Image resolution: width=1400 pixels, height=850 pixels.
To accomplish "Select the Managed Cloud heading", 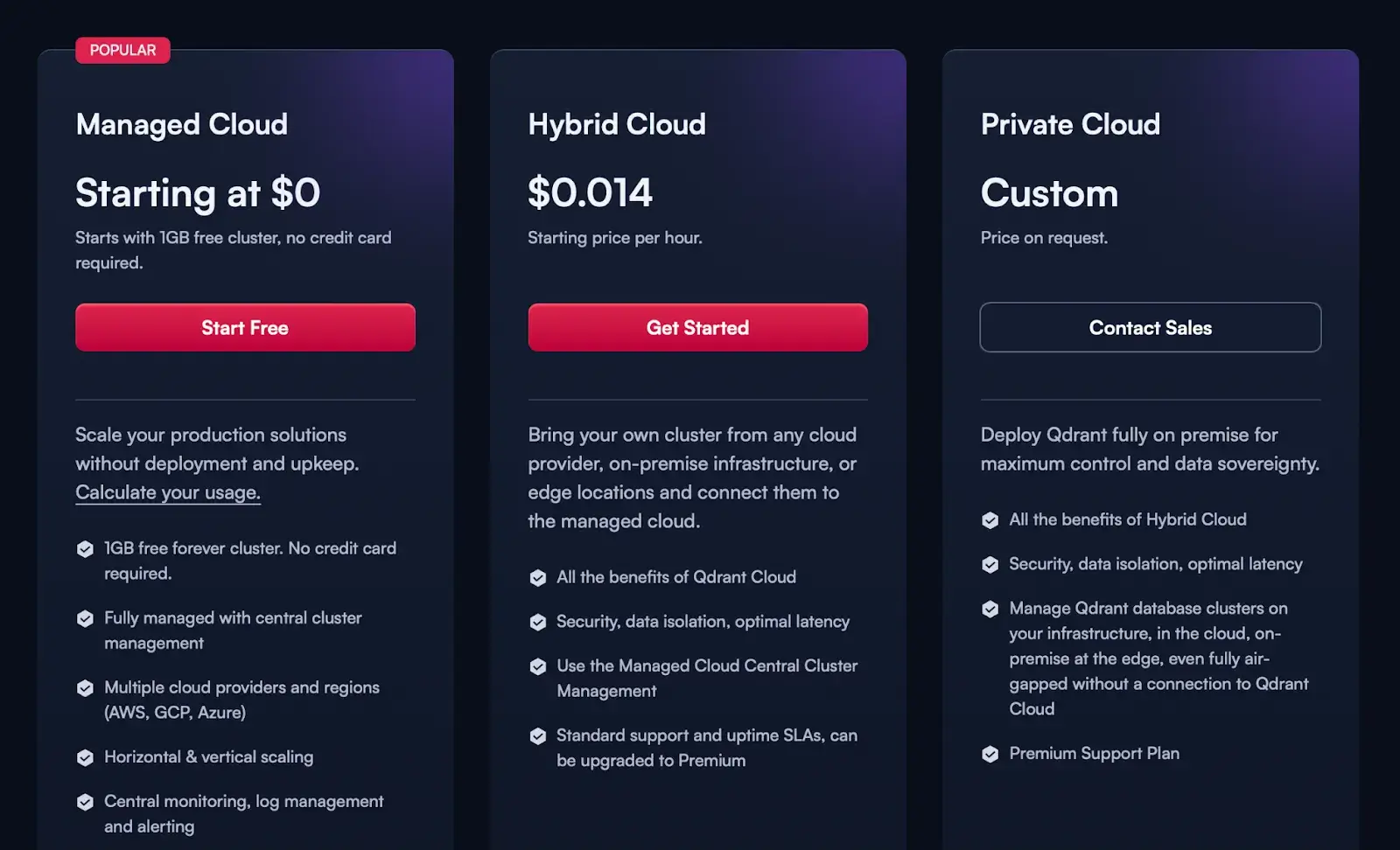I will pos(182,124).
